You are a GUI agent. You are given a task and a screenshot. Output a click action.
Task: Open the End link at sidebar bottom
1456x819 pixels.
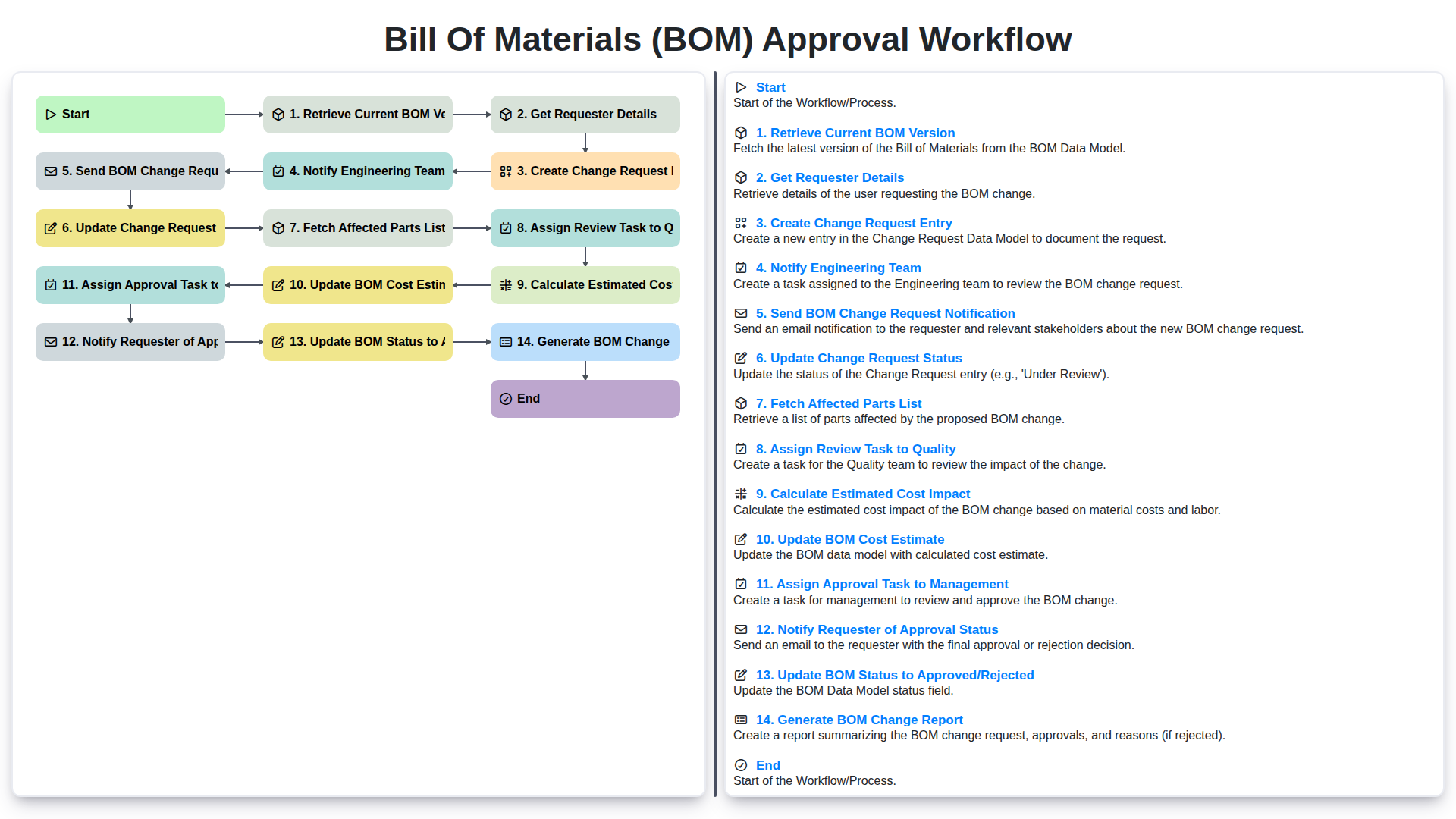tap(767, 765)
